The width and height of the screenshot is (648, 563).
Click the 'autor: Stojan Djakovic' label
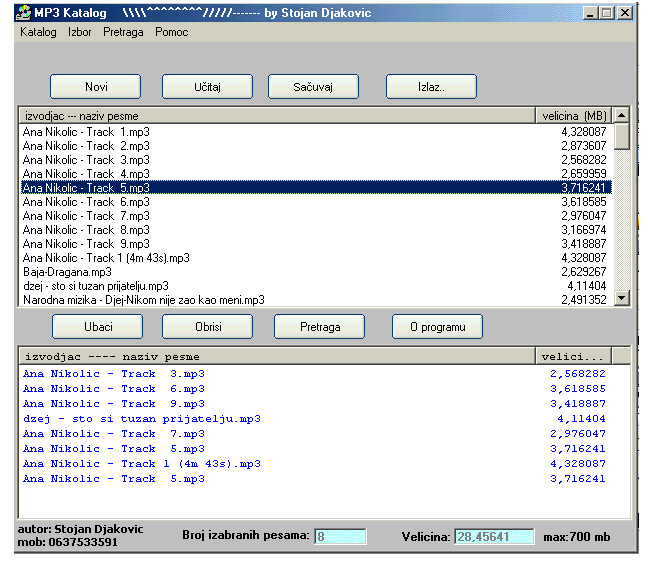pos(81,529)
